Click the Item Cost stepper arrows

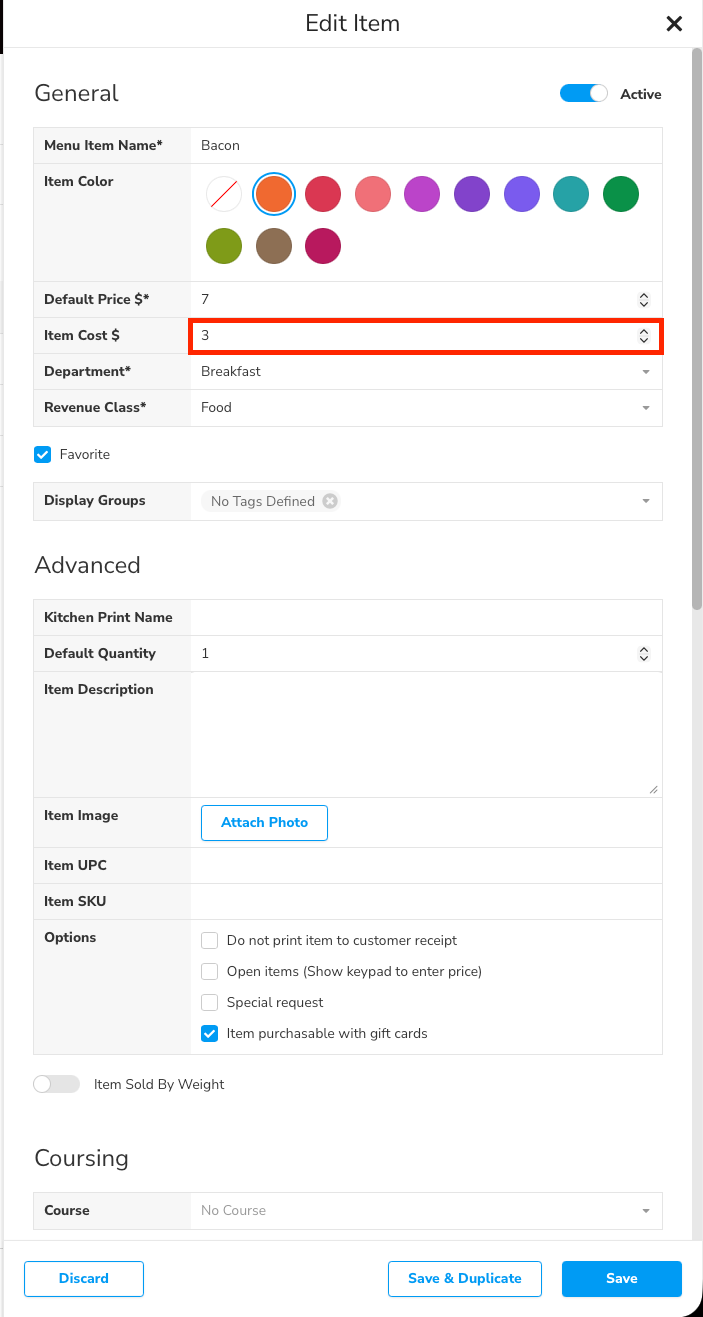[x=644, y=336]
